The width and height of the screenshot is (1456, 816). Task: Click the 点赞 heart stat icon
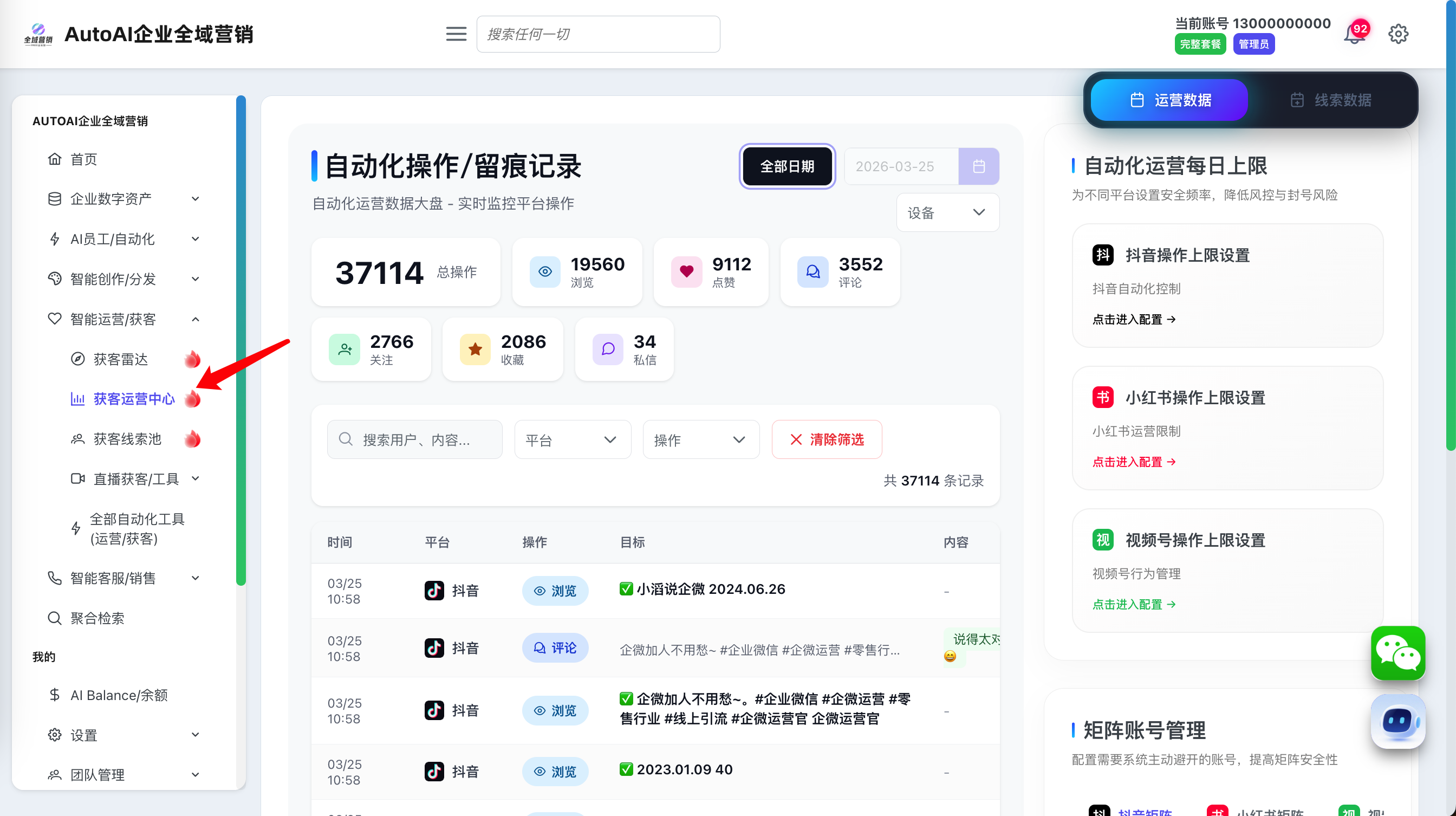coord(686,272)
